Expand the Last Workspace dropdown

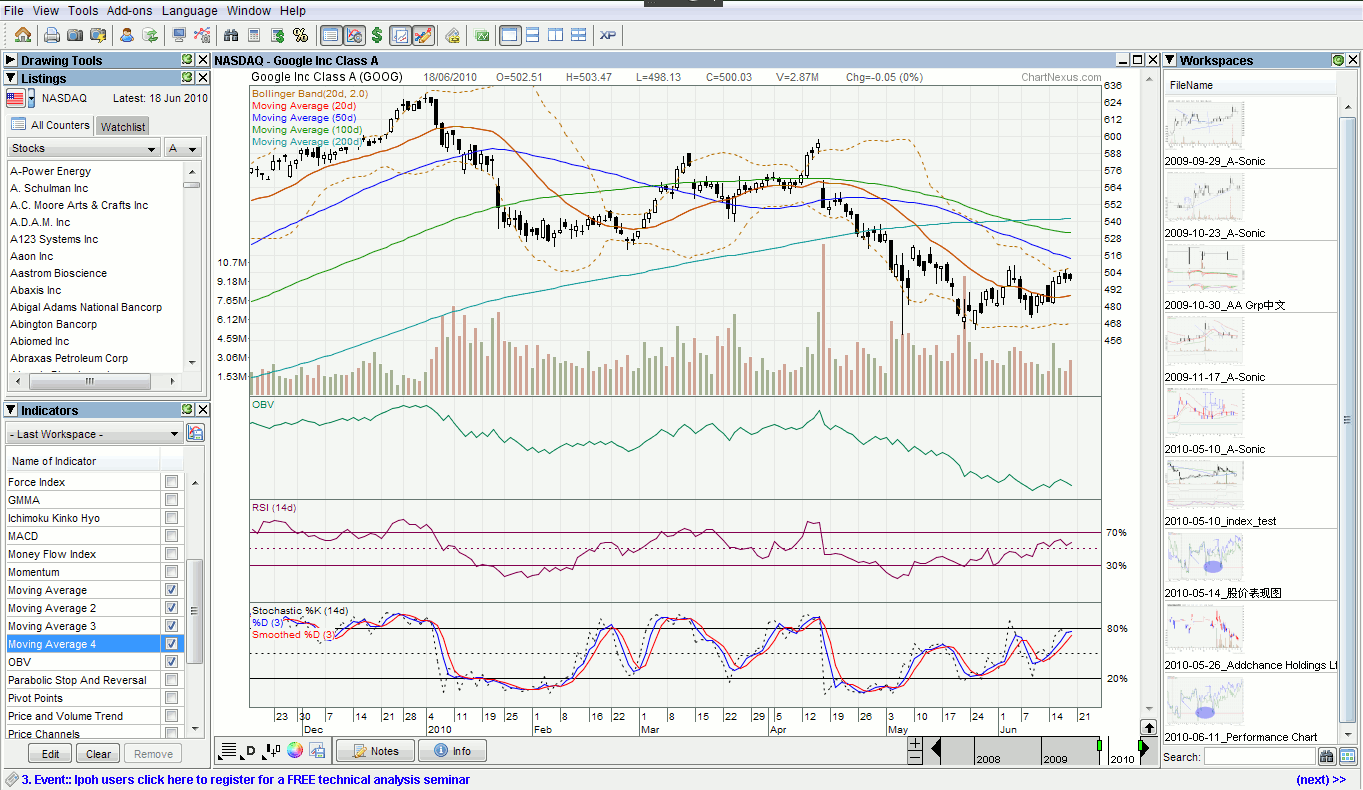pos(93,434)
